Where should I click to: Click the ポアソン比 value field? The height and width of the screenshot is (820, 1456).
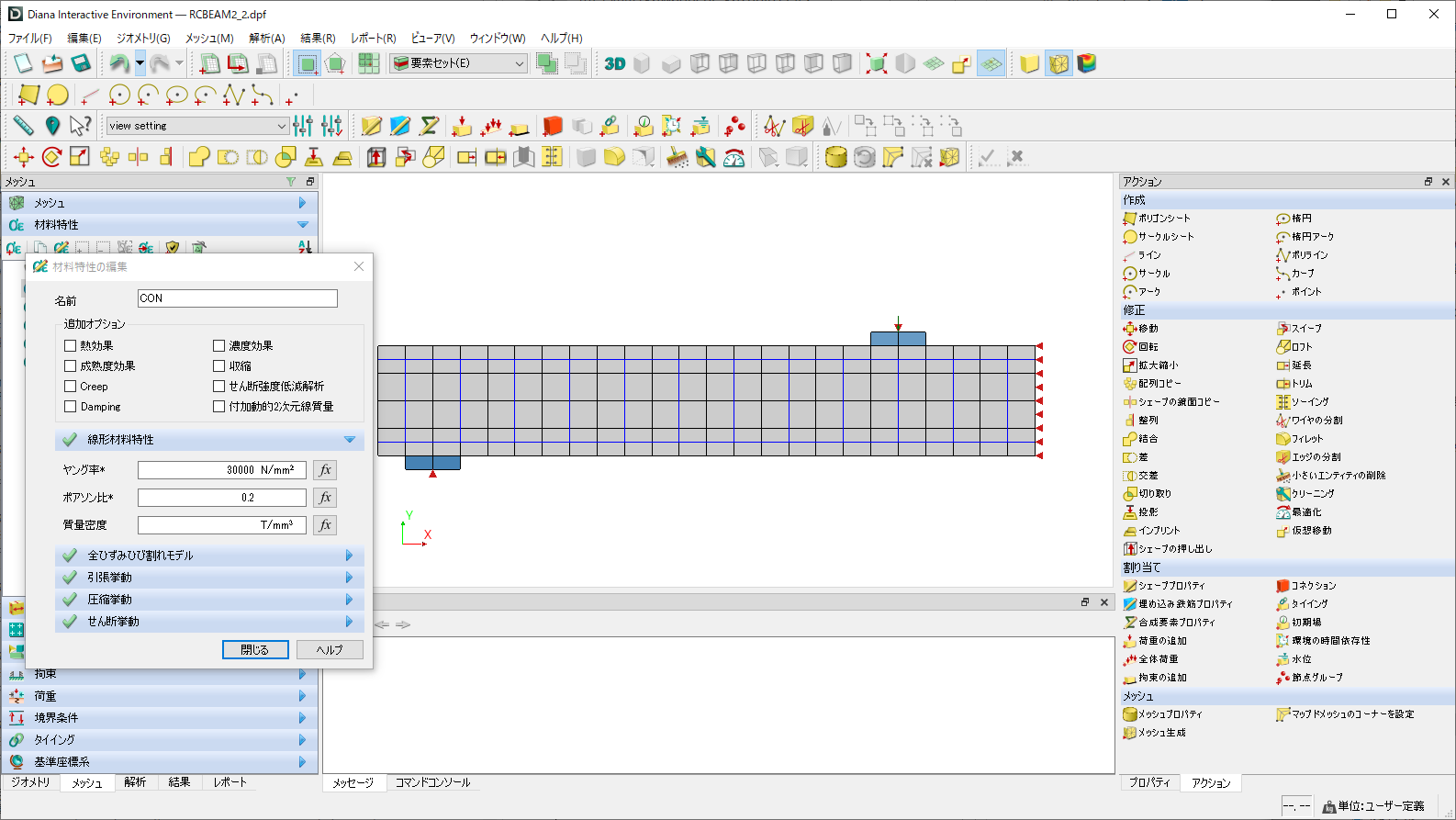(222, 498)
